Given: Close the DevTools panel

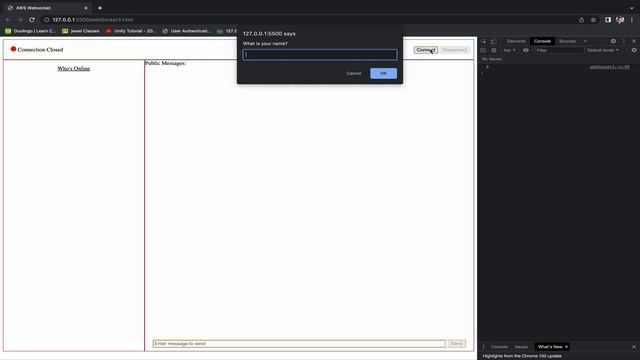Looking at the screenshot, I should [x=634, y=41].
